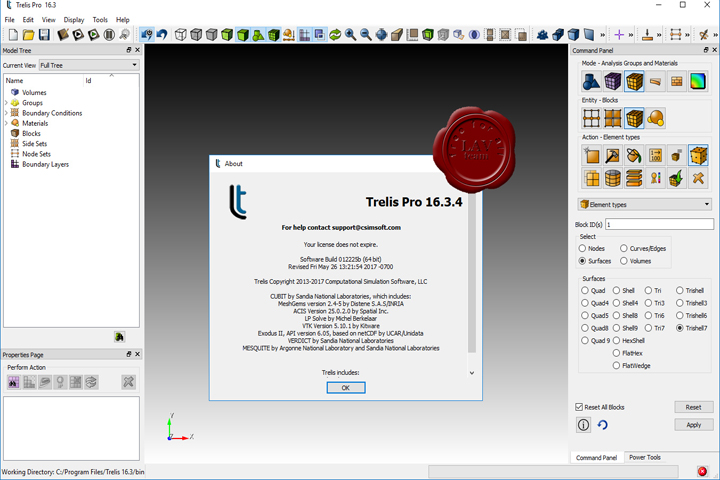Image resolution: width=720 pixels, height=480 pixels.
Task: Expand the Groups tree node
Action: (6, 103)
